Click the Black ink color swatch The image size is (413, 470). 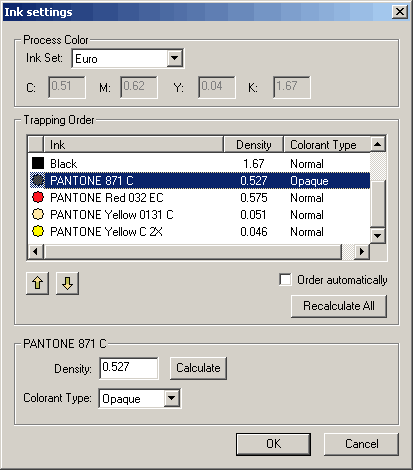(x=38, y=163)
